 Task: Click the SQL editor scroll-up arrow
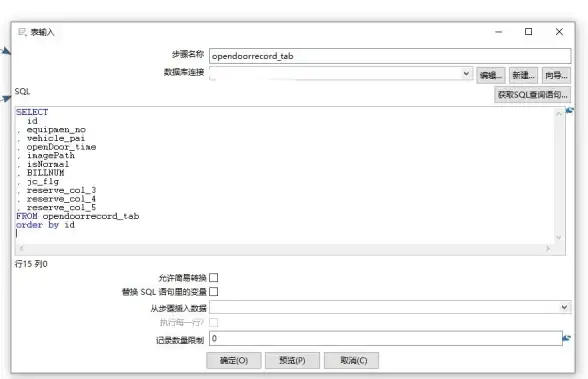coord(558,114)
